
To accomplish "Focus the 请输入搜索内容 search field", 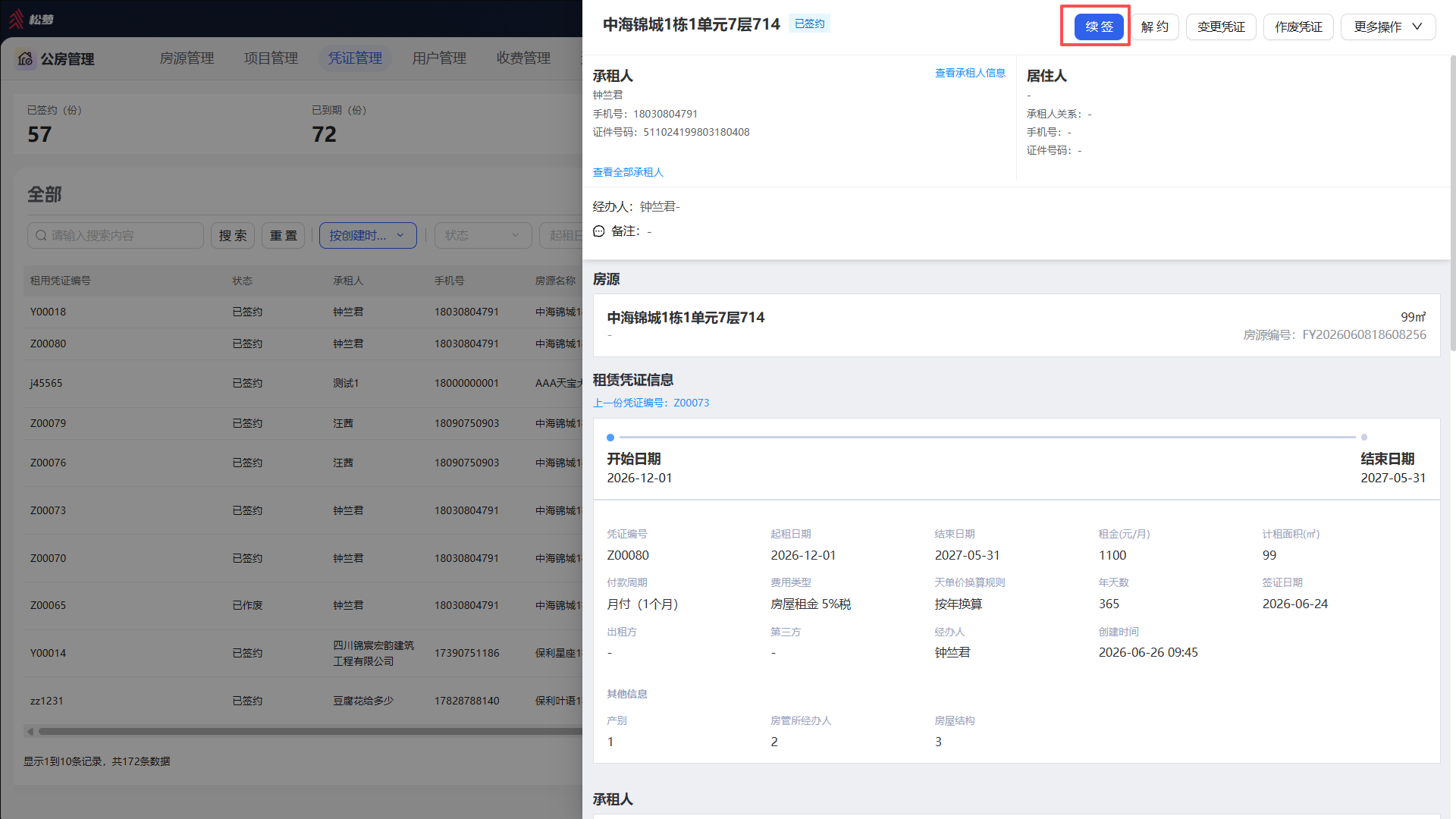I will [x=115, y=236].
